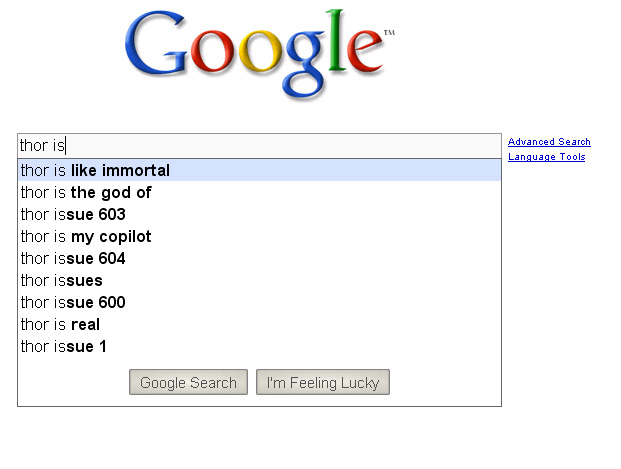
Task: Pick the 'thor issue 603' suggestion
Action: 73,215
